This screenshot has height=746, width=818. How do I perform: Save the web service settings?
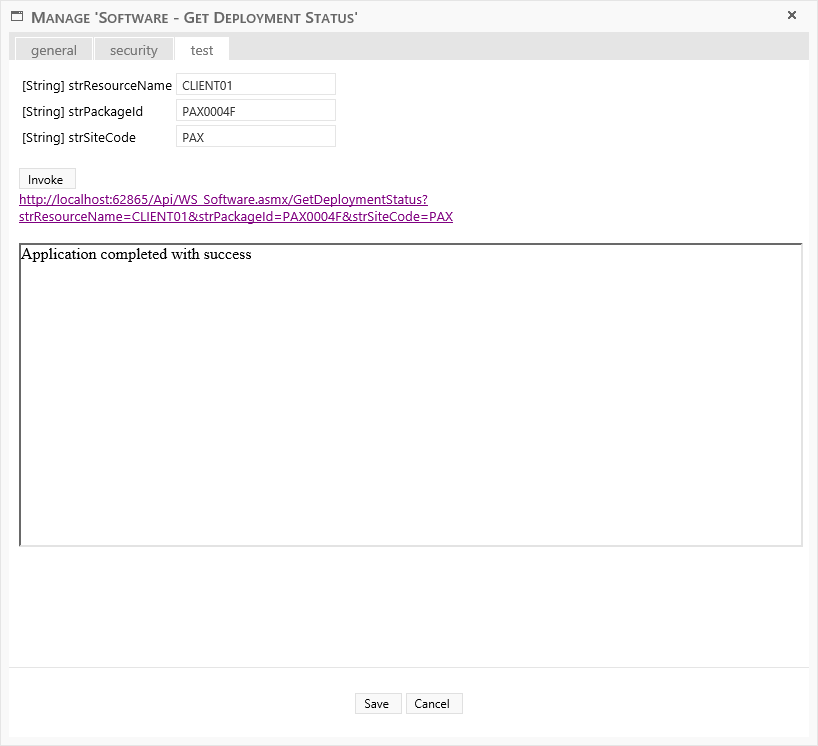tap(377, 704)
